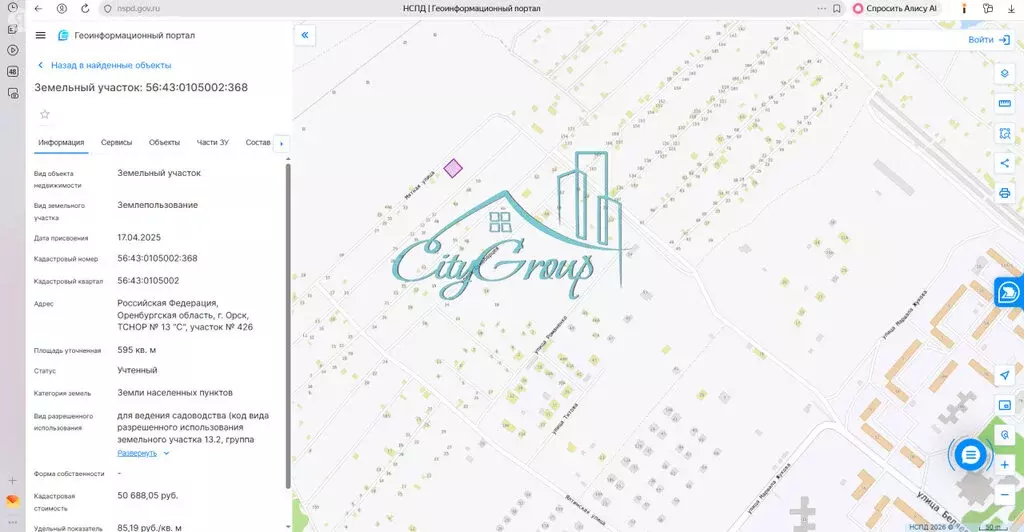The height and width of the screenshot is (532, 1024).
Task: Open the map overview window button
Action: [1004, 405]
